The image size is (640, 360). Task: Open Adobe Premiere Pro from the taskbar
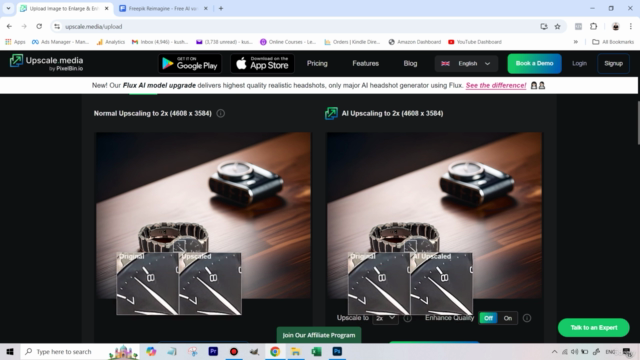point(213,351)
